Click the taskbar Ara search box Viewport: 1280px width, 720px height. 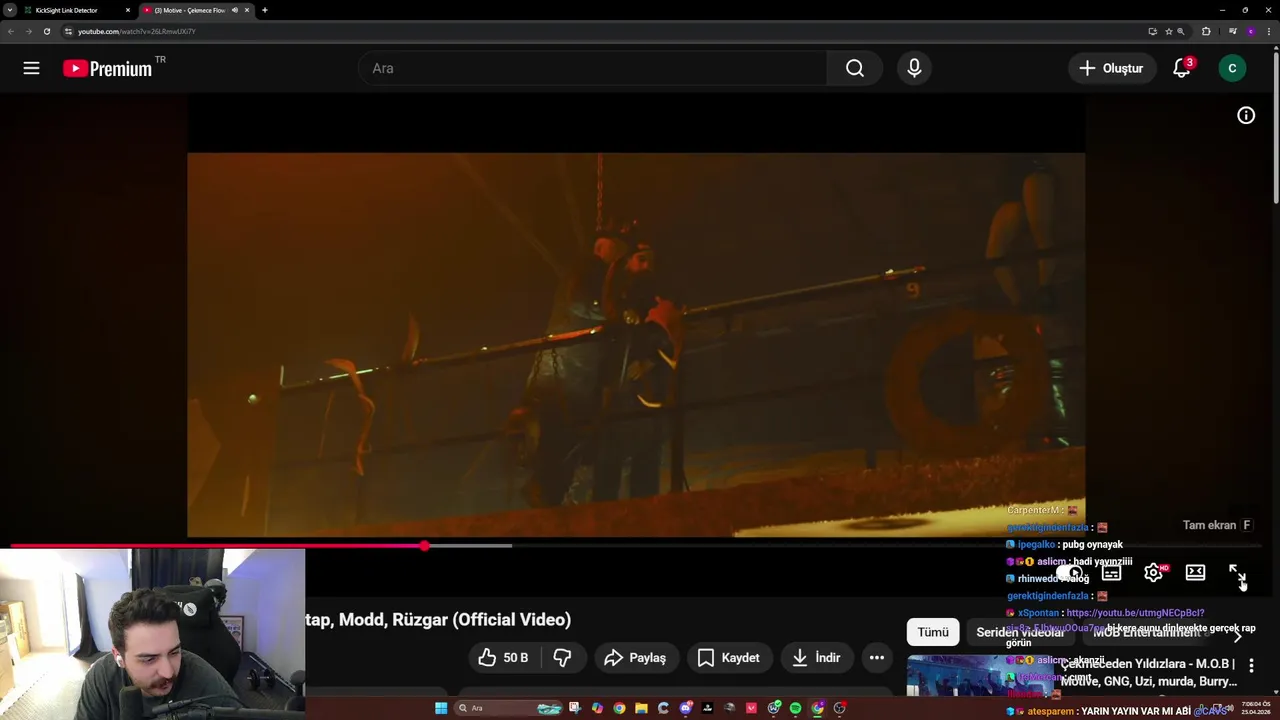coord(508,708)
